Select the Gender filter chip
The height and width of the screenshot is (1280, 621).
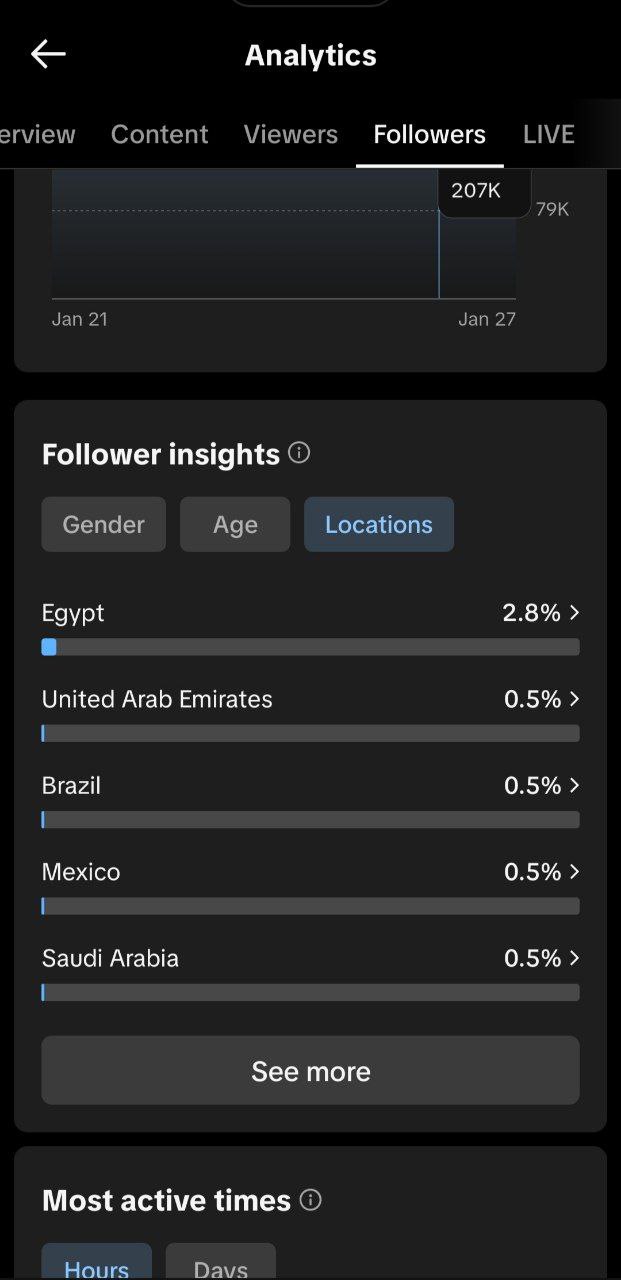tap(104, 524)
